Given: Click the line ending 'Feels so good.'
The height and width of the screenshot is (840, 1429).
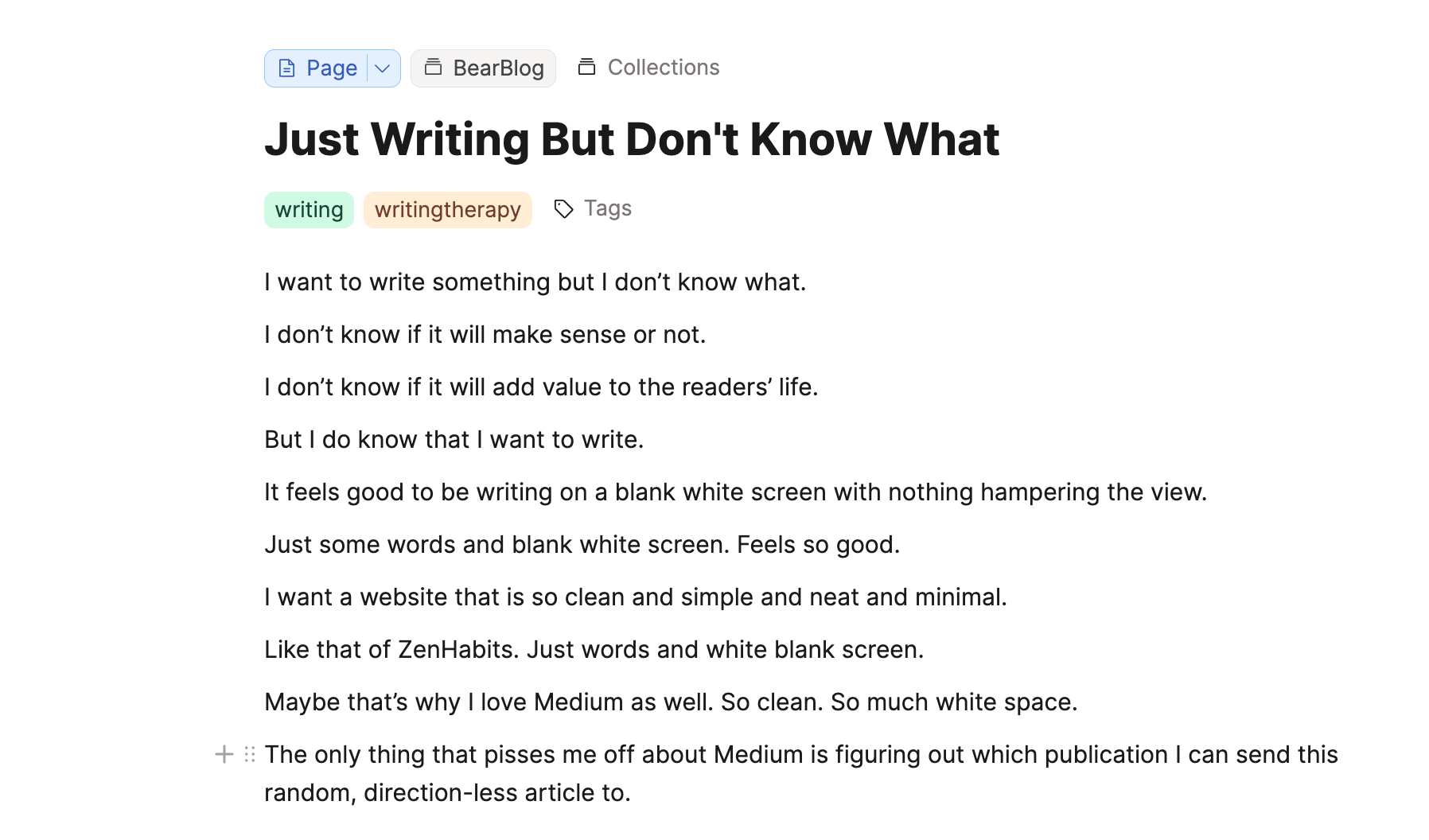Looking at the screenshot, I should (582, 545).
